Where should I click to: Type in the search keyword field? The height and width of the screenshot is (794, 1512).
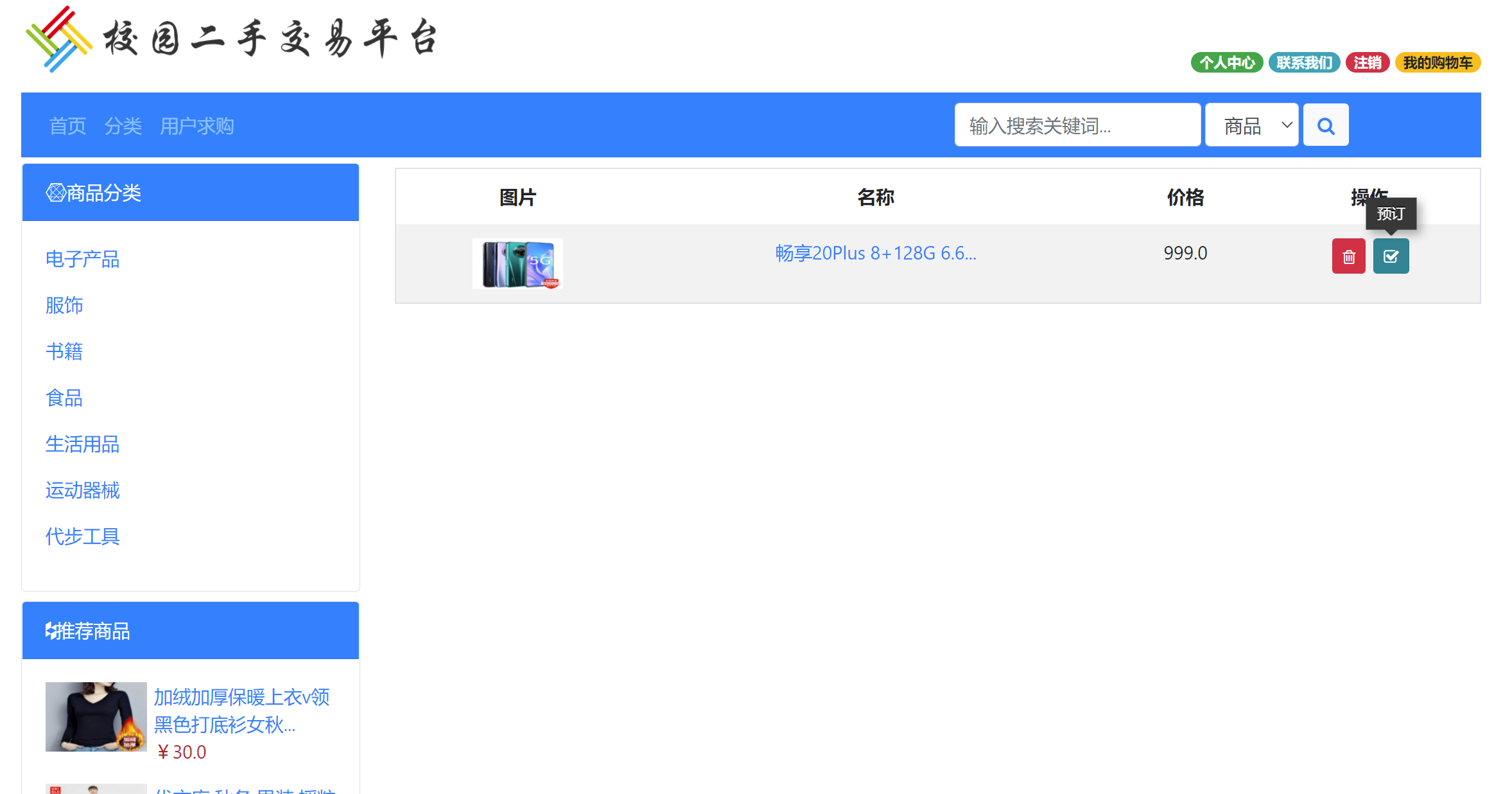[1077, 125]
